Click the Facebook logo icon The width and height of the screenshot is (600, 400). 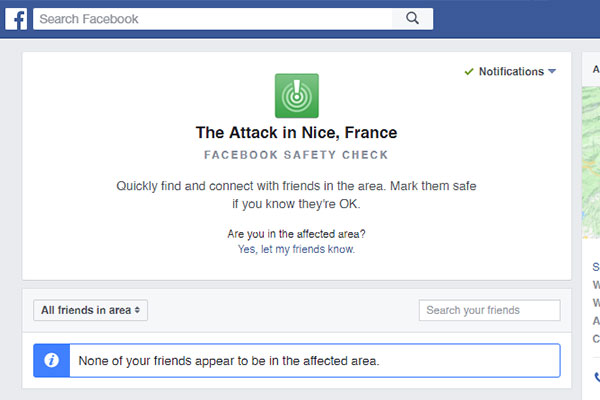click(x=15, y=19)
